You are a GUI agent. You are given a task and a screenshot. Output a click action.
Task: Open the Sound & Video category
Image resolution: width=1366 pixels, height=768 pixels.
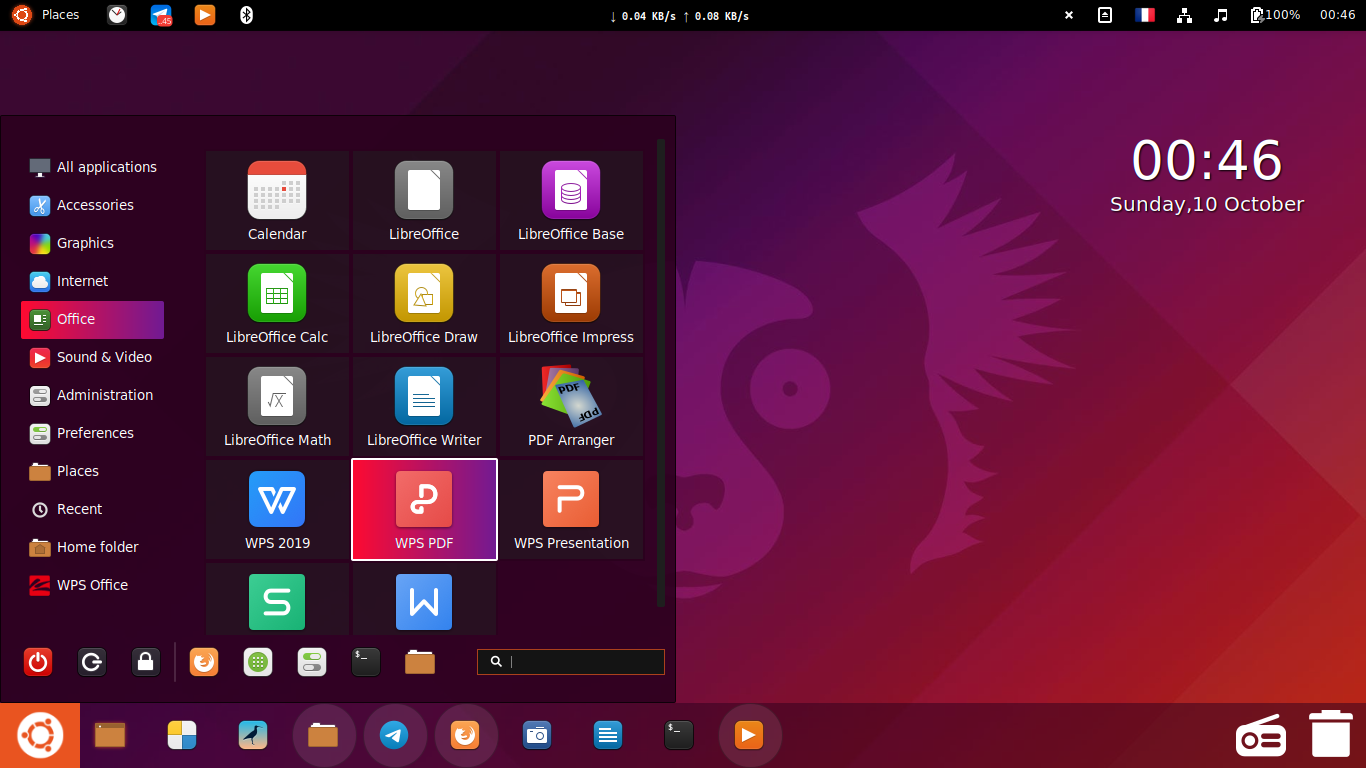pos(92,357)
